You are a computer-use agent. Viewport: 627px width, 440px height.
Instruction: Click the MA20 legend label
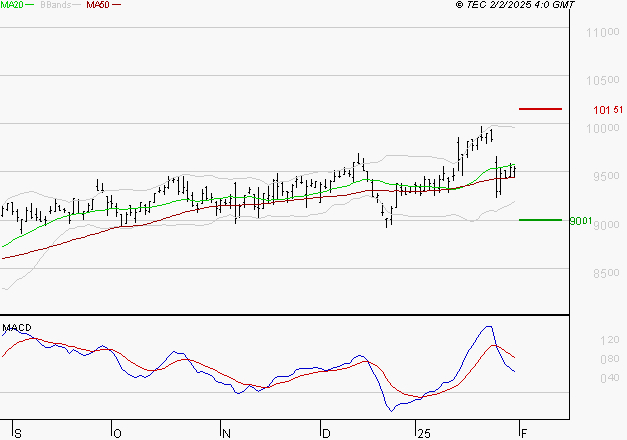[x=12, y=5]
